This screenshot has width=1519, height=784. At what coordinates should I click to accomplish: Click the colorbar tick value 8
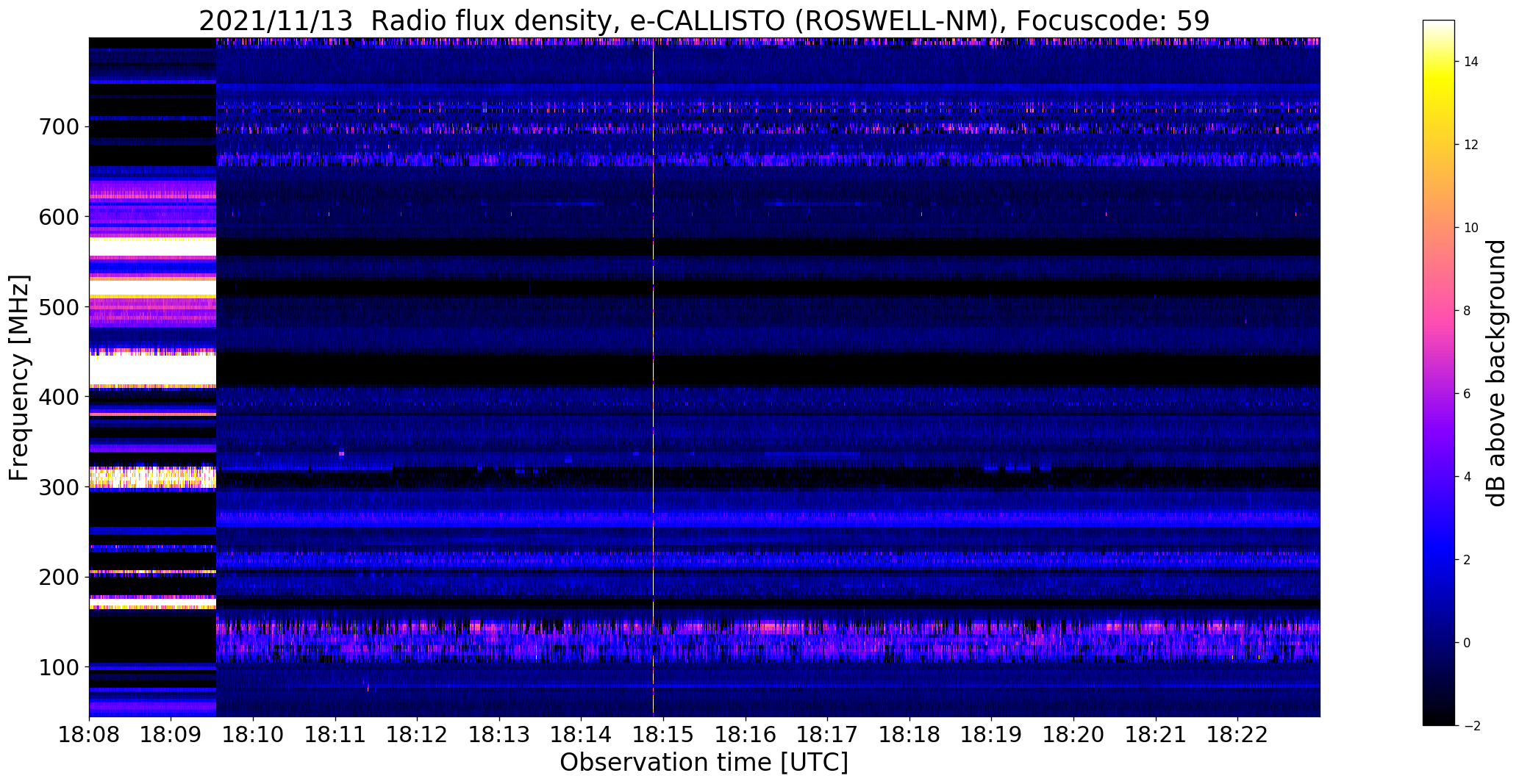tap(1468, 311)
